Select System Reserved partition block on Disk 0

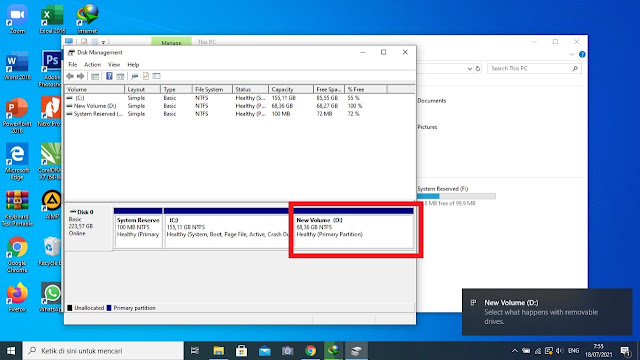pos(138,227)
